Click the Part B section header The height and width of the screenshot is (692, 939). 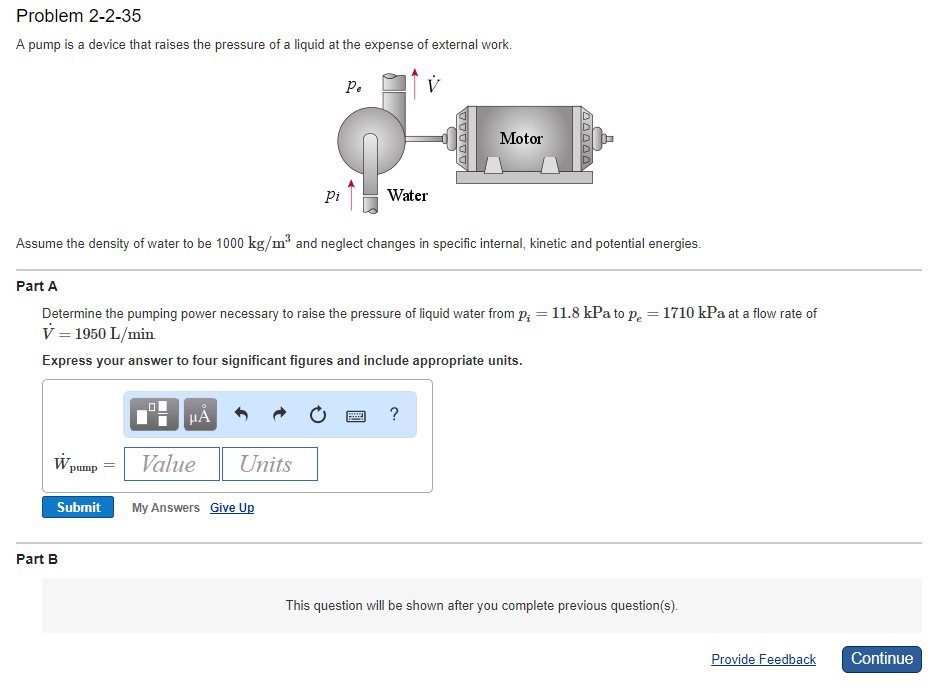(x=33, y=559)
